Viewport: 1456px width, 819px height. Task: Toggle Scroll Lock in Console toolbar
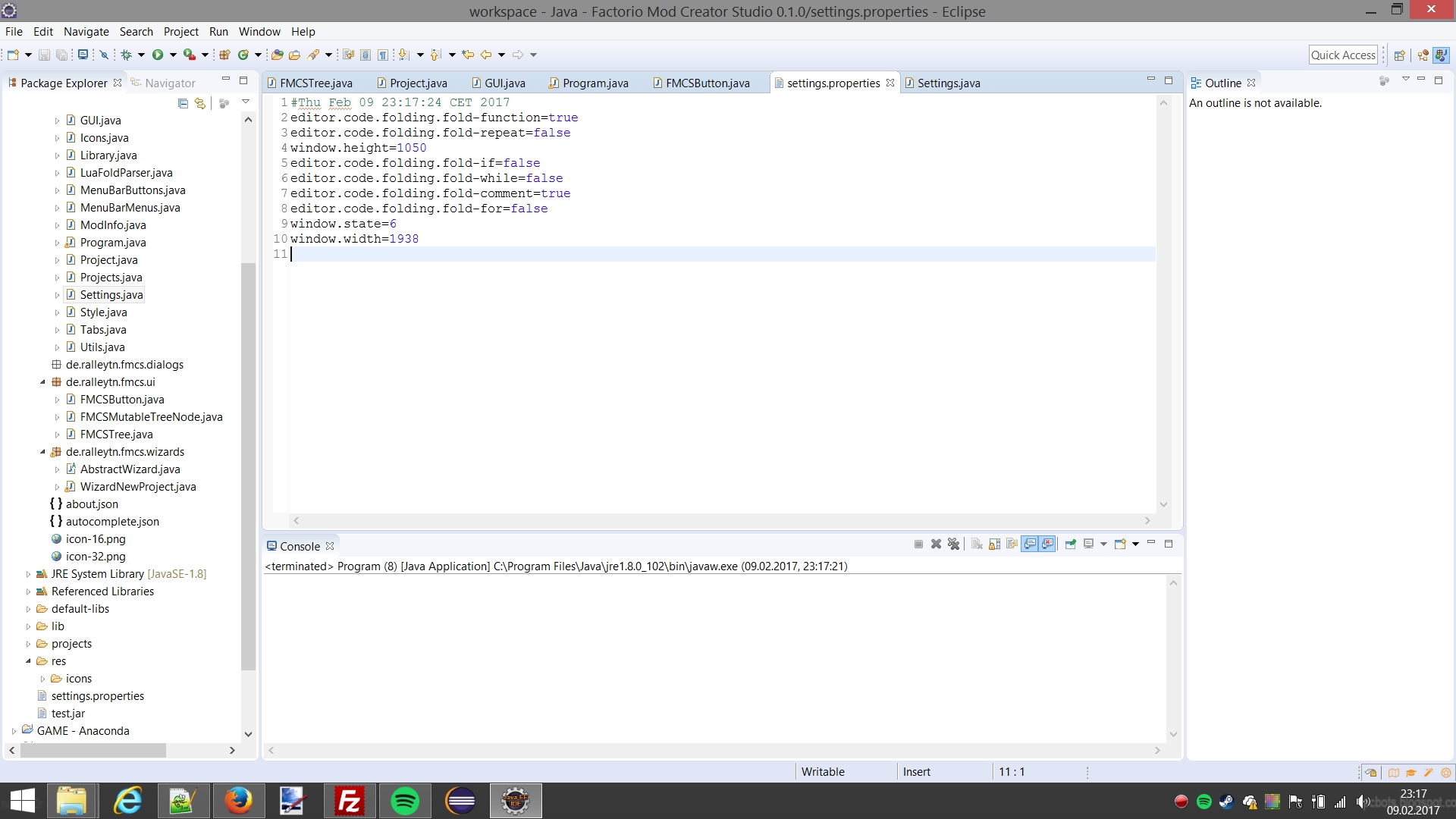point(994,544)
